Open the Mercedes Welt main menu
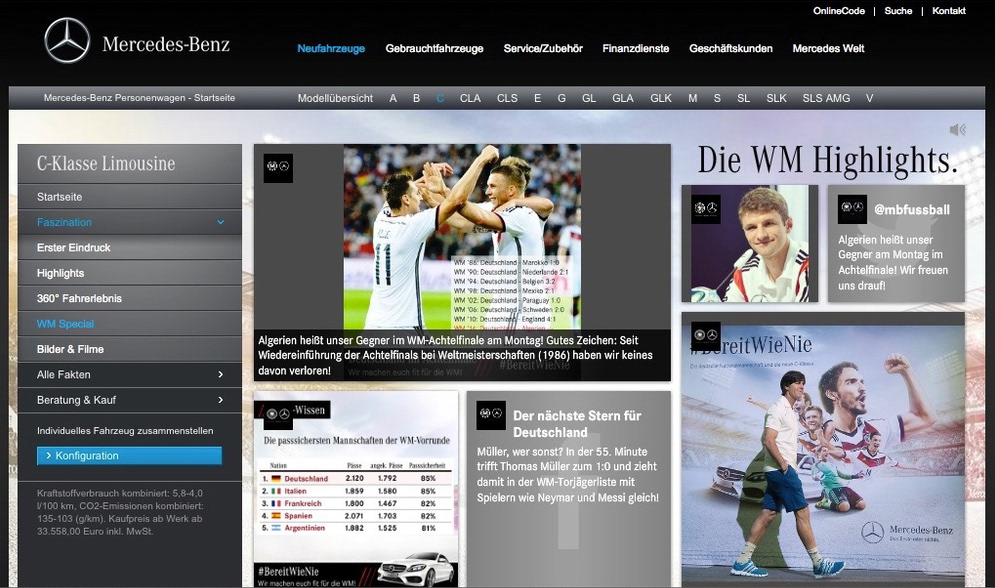Image resolution: width=995 pixels, height=588 pixels. tap(829, 48)
